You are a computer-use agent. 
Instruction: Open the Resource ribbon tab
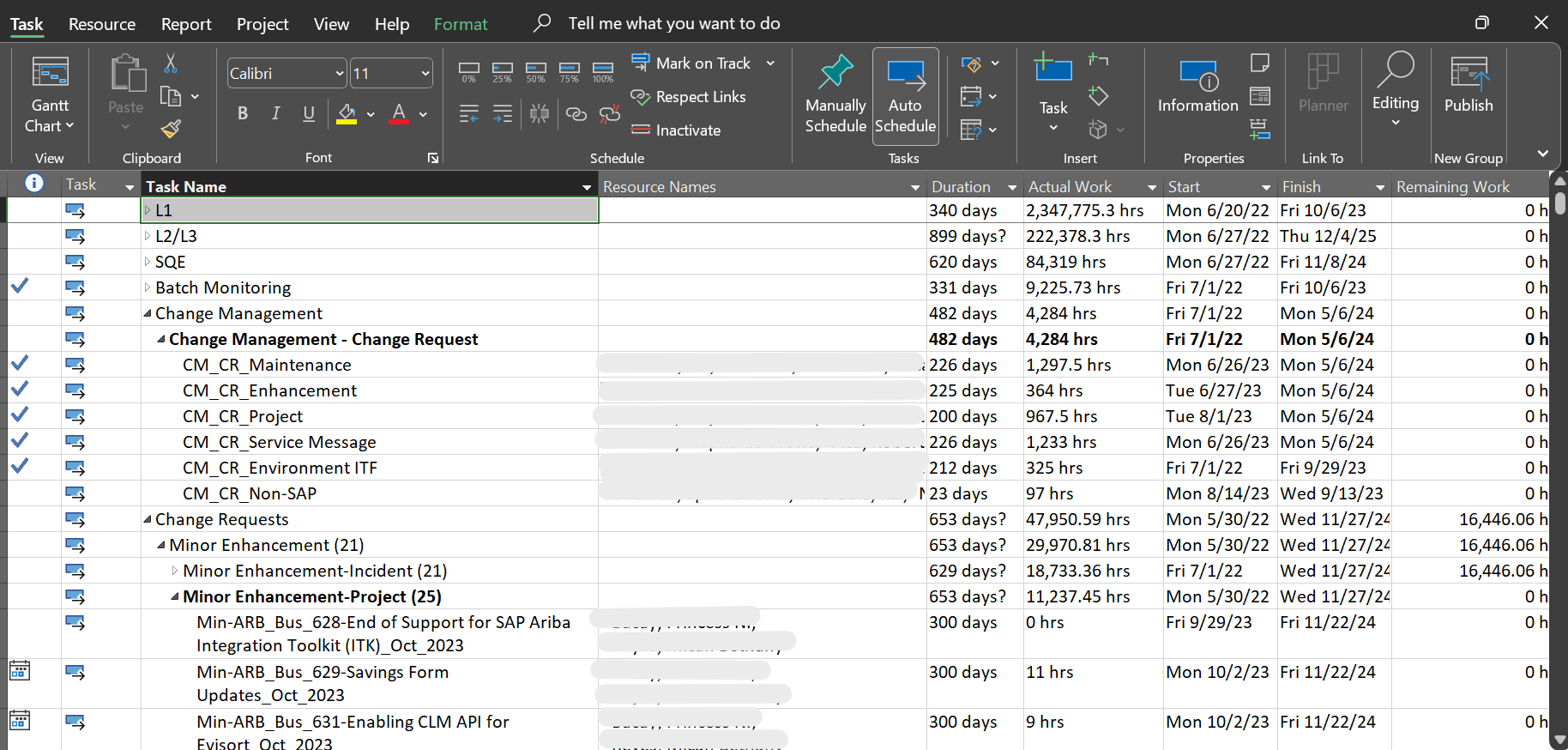point(102,24)
